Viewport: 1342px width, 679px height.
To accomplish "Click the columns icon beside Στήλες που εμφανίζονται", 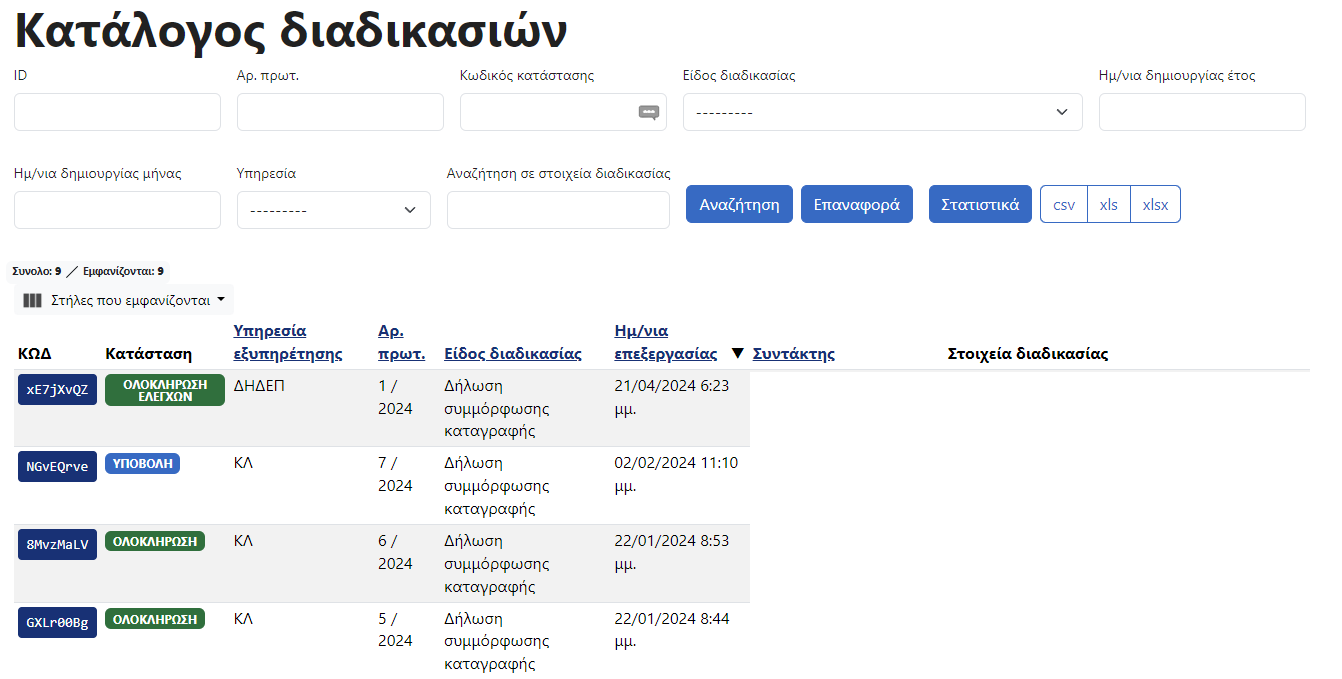I will (x=33, y=300).
